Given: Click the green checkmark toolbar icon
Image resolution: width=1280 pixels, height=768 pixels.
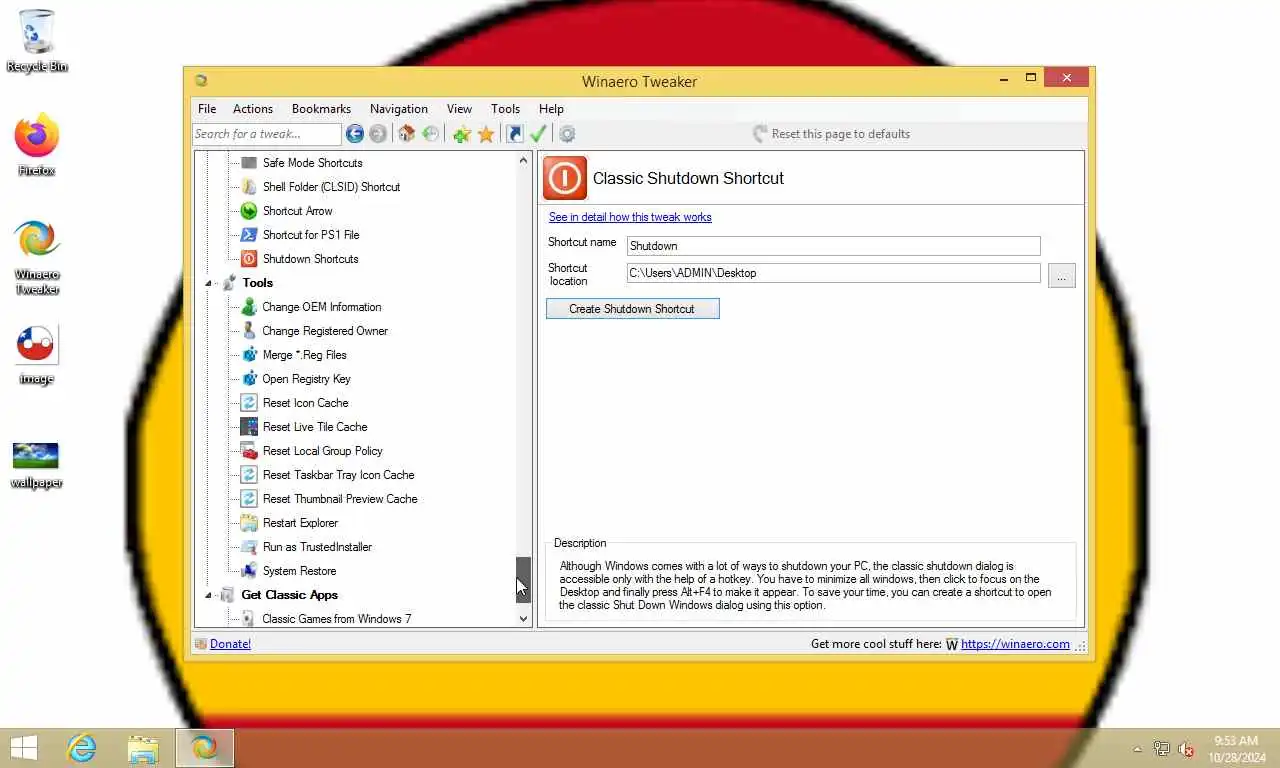Looking at the screenshot, I should 538,134.
